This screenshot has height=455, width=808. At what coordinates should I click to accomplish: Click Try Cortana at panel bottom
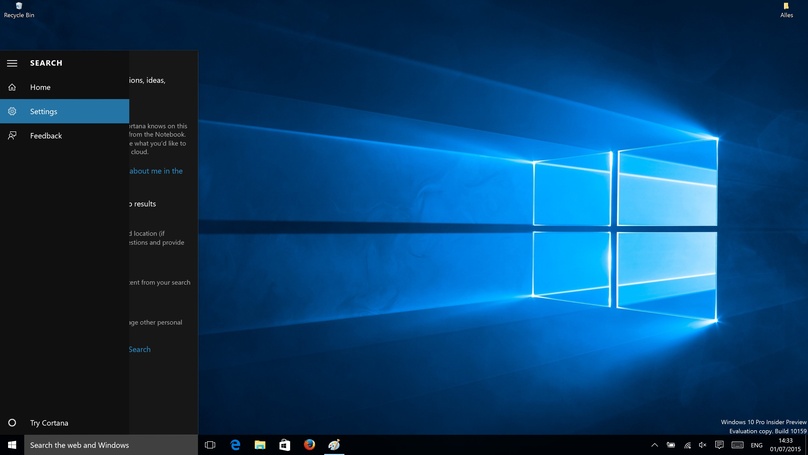tap(49, 423)
